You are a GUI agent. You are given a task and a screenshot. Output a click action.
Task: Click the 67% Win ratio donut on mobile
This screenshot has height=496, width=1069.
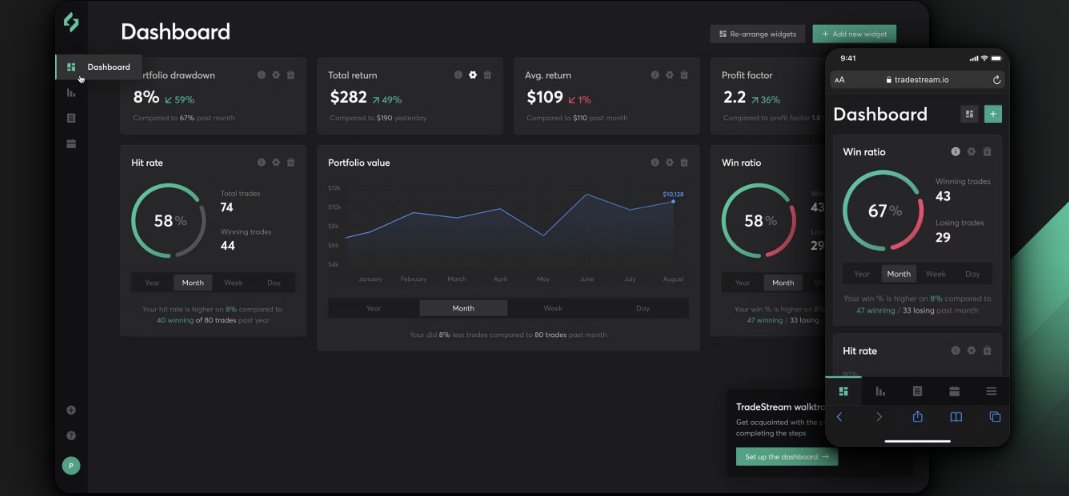tap(884, 211)
